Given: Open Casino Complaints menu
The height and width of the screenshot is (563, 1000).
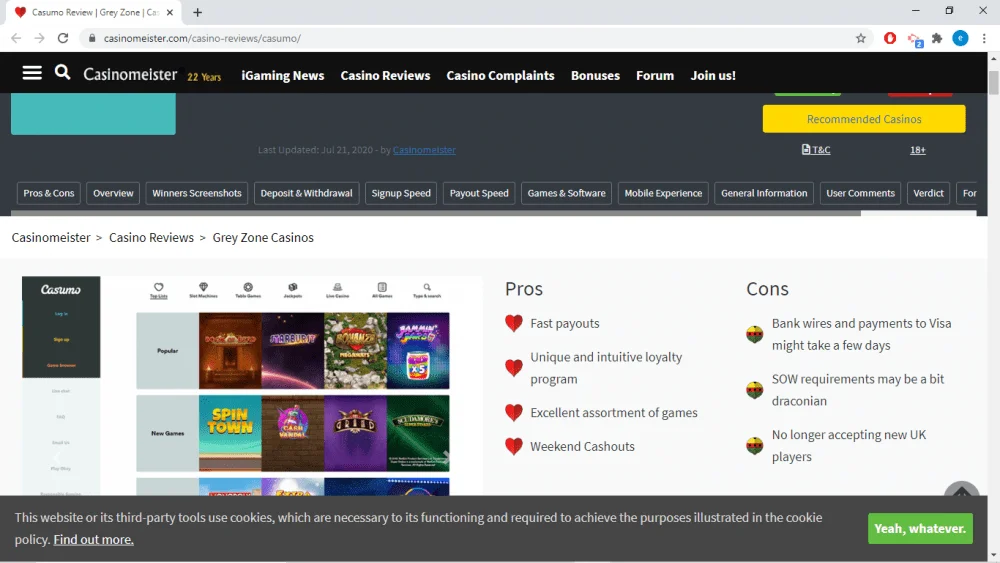Looking at the screenshot, I should [500, 75].
